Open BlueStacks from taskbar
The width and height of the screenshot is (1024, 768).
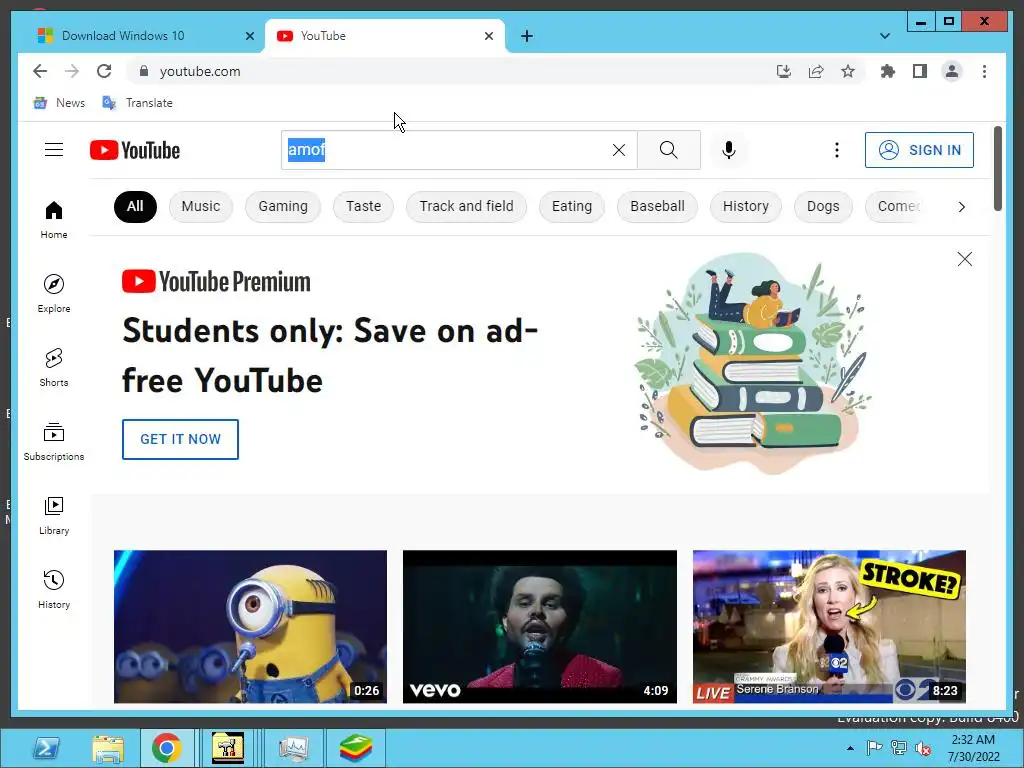[x=356, y=748]
